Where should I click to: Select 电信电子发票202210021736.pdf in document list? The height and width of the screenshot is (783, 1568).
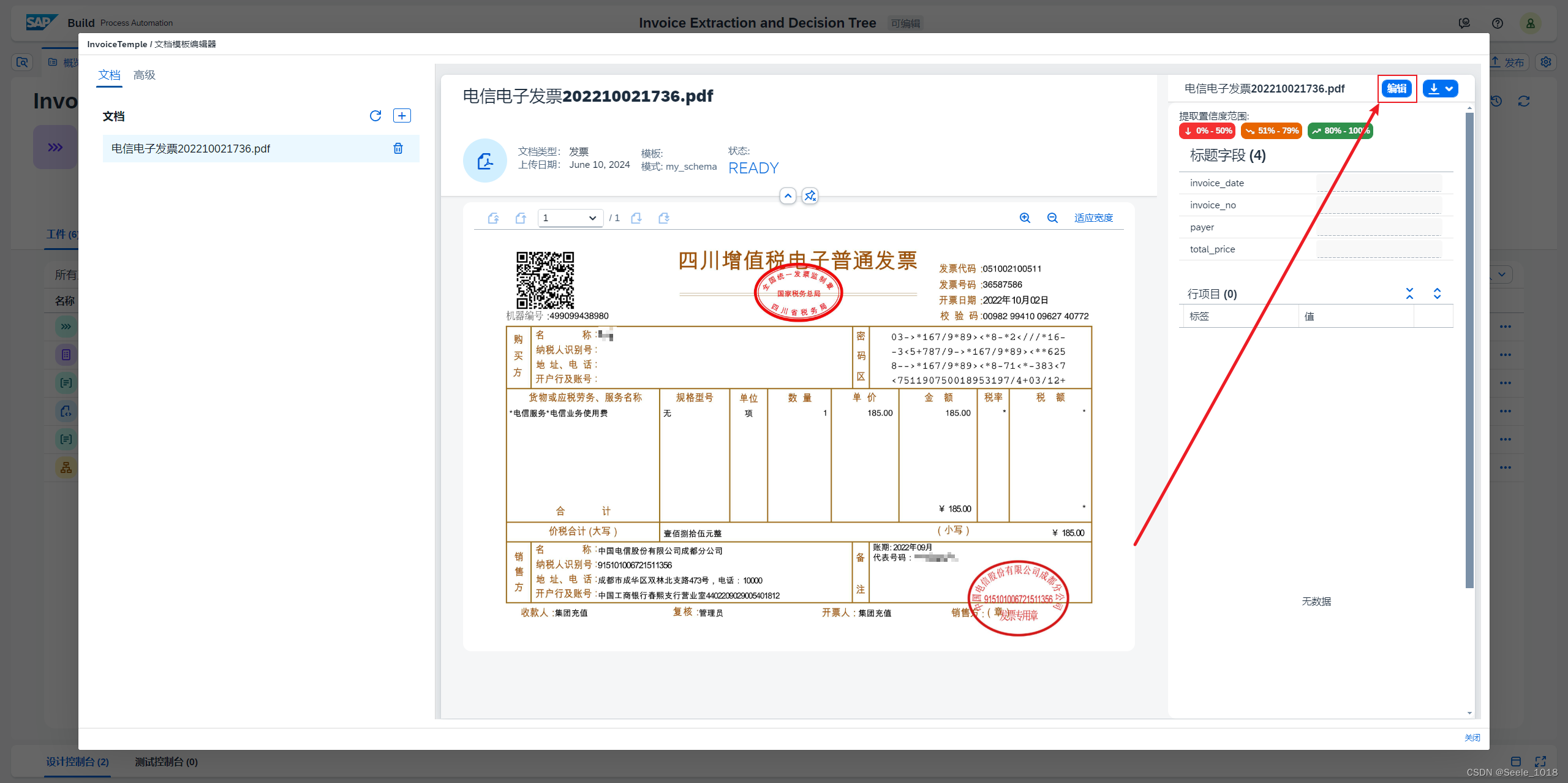tap(261, 148)
